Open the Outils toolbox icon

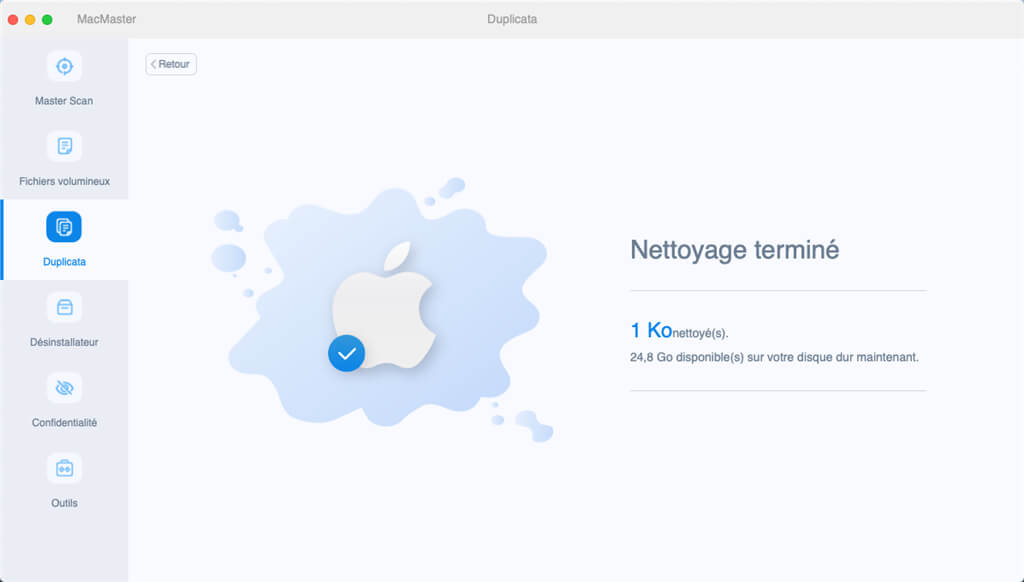[x=64, y=468]
